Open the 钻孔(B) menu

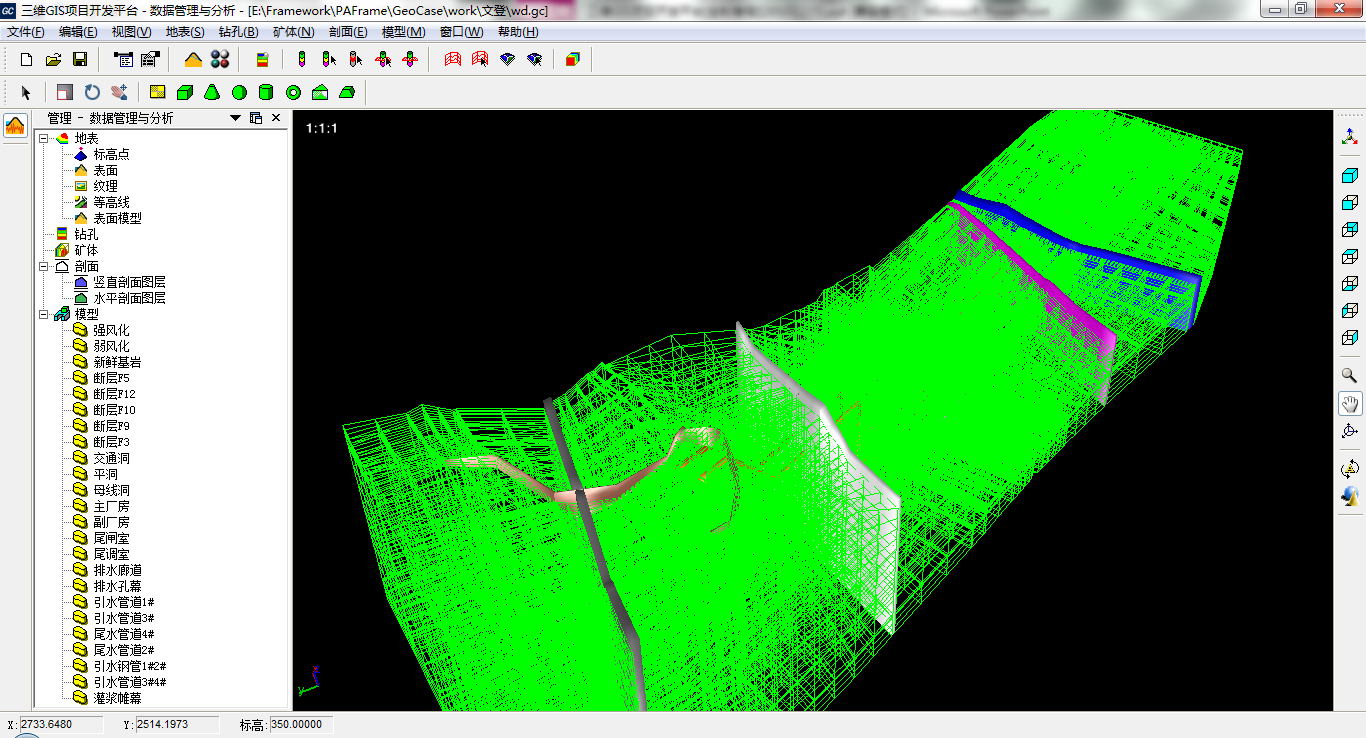click(x=238, y=32)
